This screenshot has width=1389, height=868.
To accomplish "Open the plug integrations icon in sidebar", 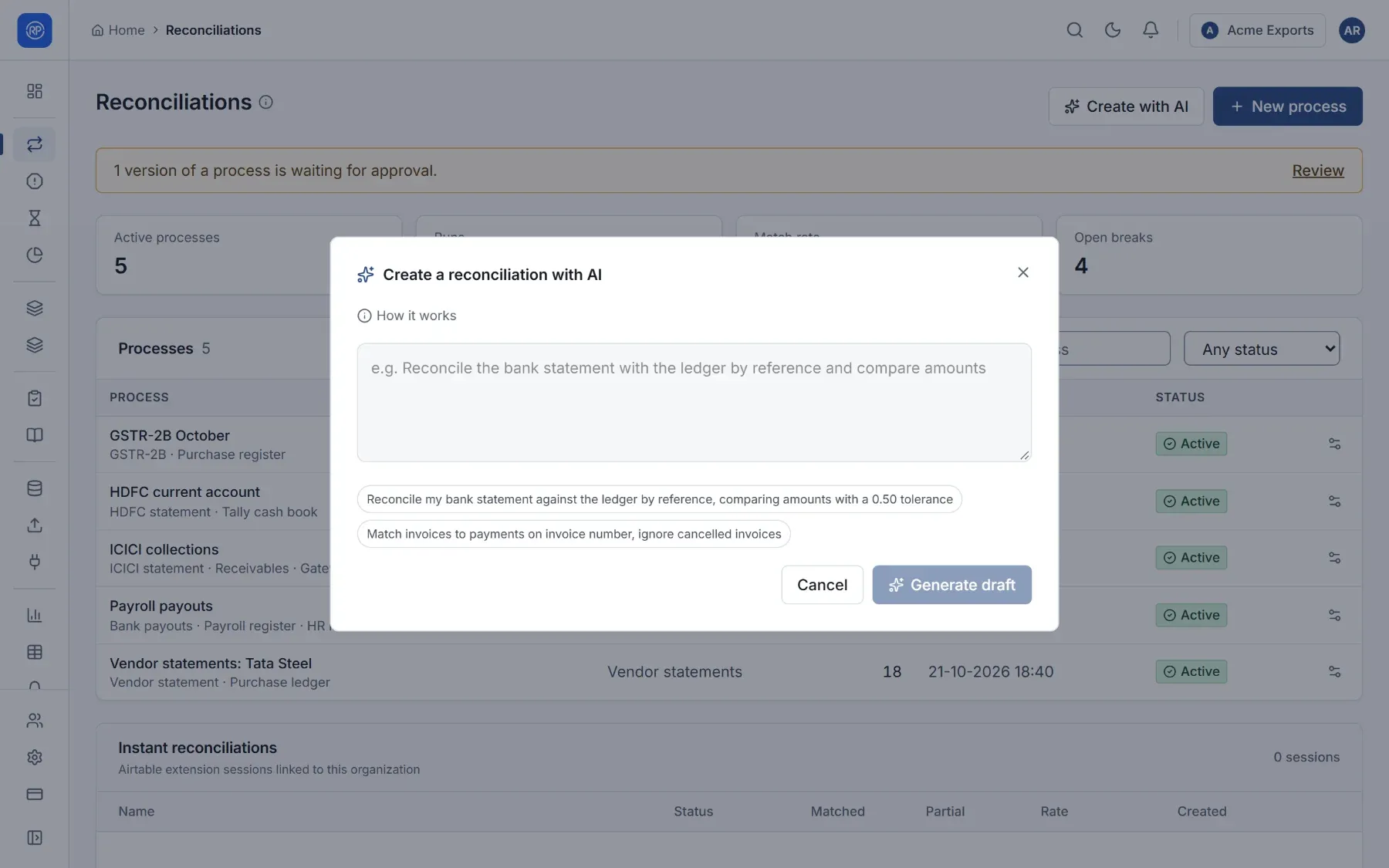I will tap(34, 562).
